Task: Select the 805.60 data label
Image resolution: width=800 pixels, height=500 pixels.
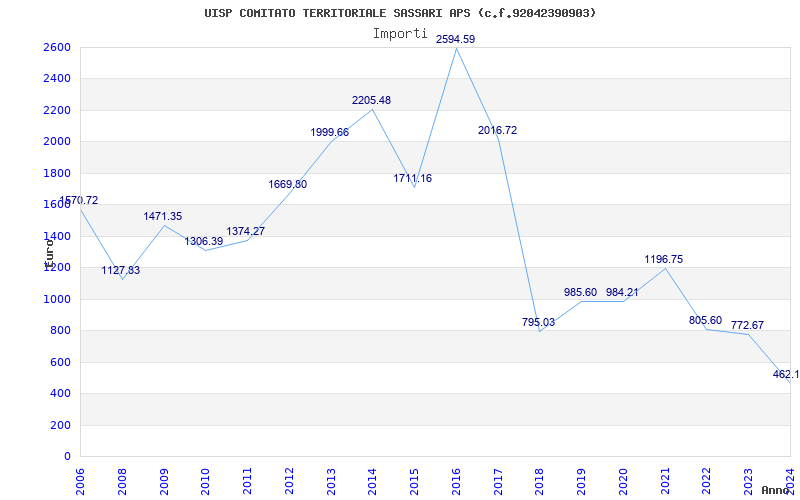Action: point(705,321)
